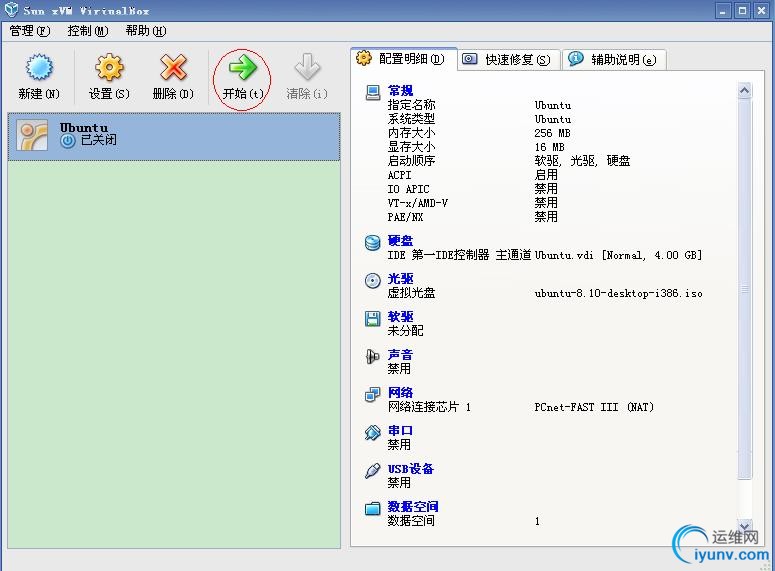This screenshot has width=775, height=571.
Task: Open the 数据空间 section link
Action: (x=413, y=507)
